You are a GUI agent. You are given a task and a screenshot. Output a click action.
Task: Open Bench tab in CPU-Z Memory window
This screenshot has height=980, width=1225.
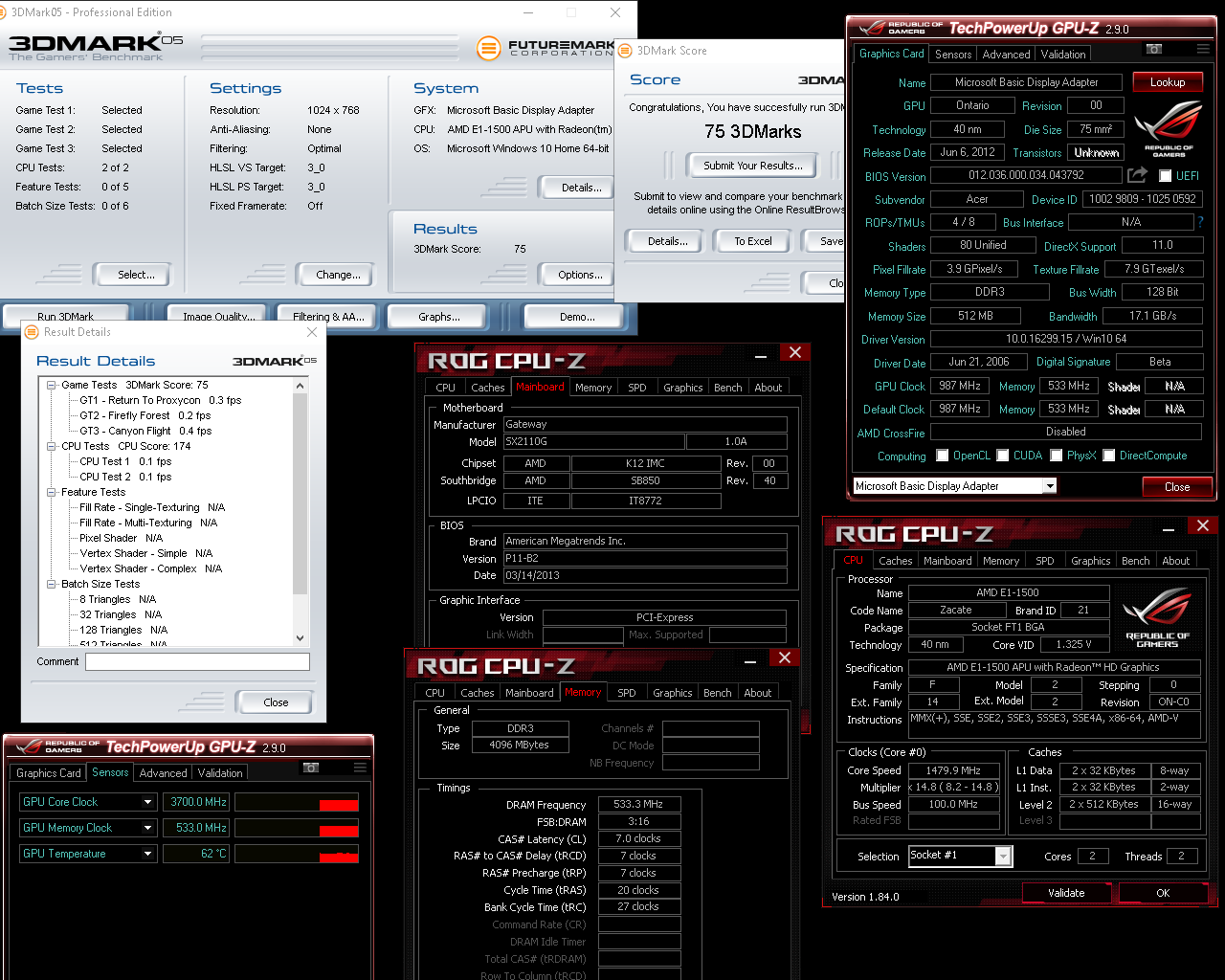pyautogui.click(x=718, y=693)
